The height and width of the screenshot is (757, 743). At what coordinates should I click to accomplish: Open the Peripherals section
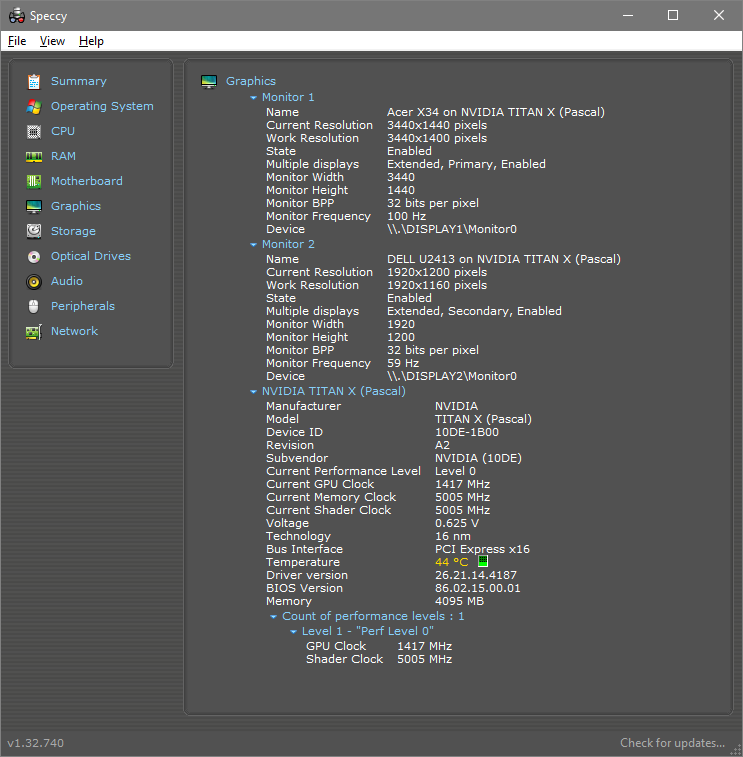(83, 306)
